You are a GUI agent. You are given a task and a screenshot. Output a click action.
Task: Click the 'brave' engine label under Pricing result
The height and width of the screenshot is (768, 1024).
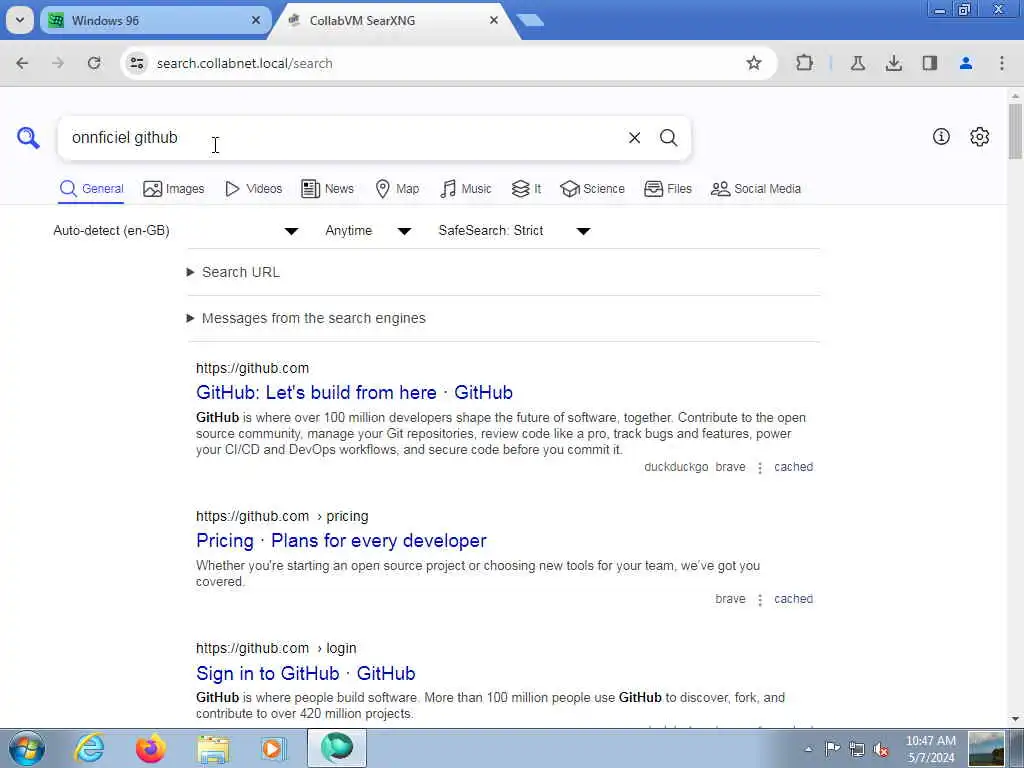[x=730, y=599]
